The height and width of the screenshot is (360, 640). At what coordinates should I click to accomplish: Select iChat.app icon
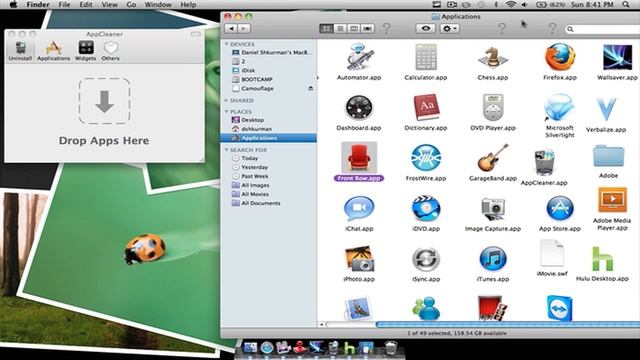[359, 209]
